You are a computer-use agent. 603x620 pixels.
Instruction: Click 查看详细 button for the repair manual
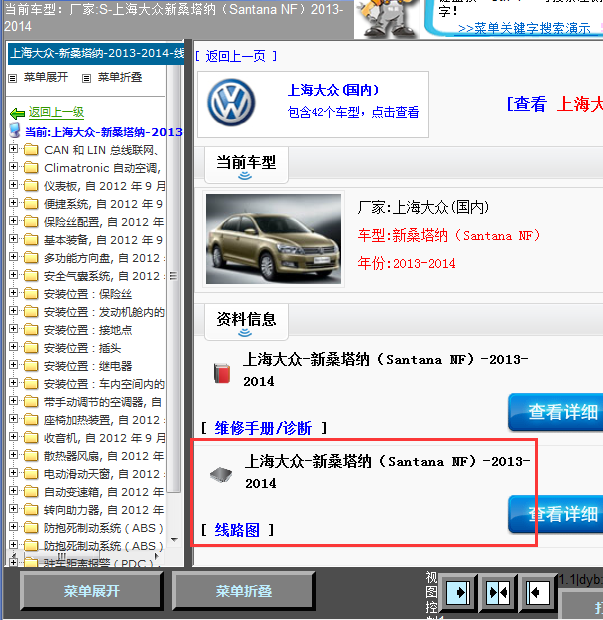(x=556, y=412)
